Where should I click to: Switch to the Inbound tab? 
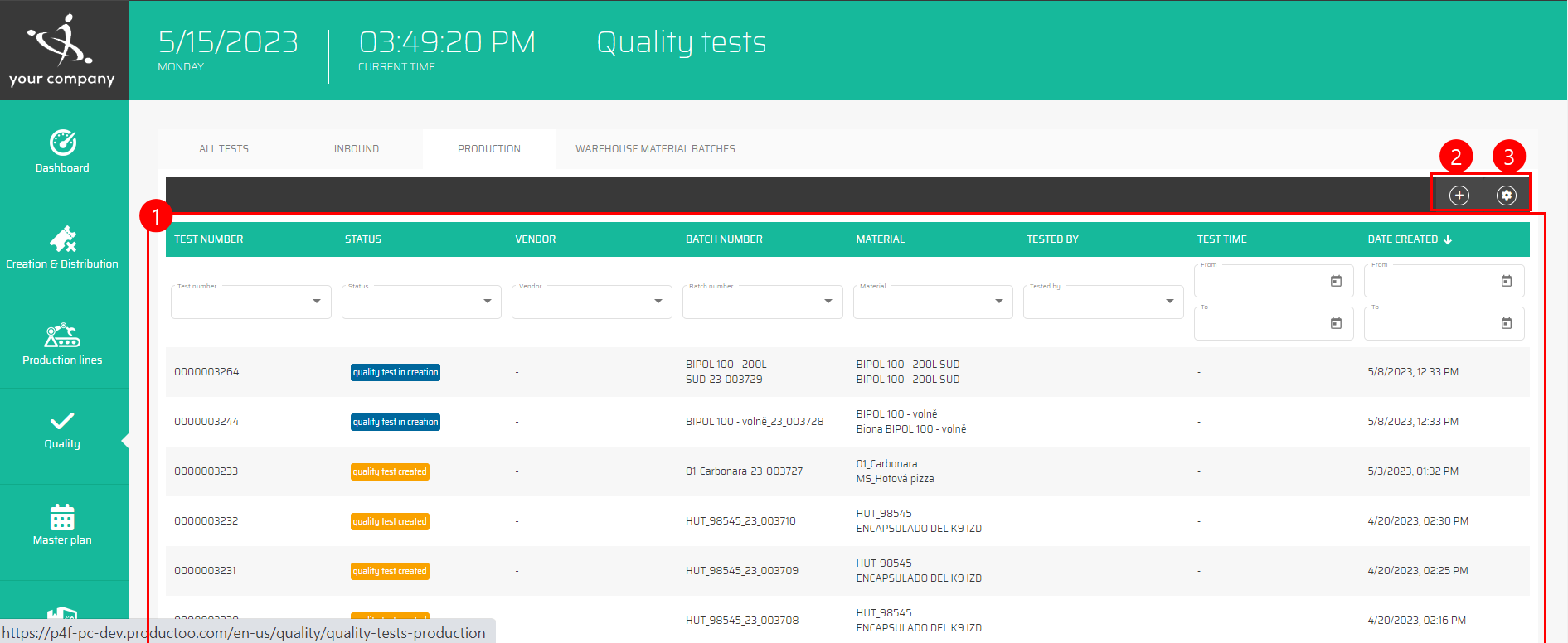click(357, 149)
